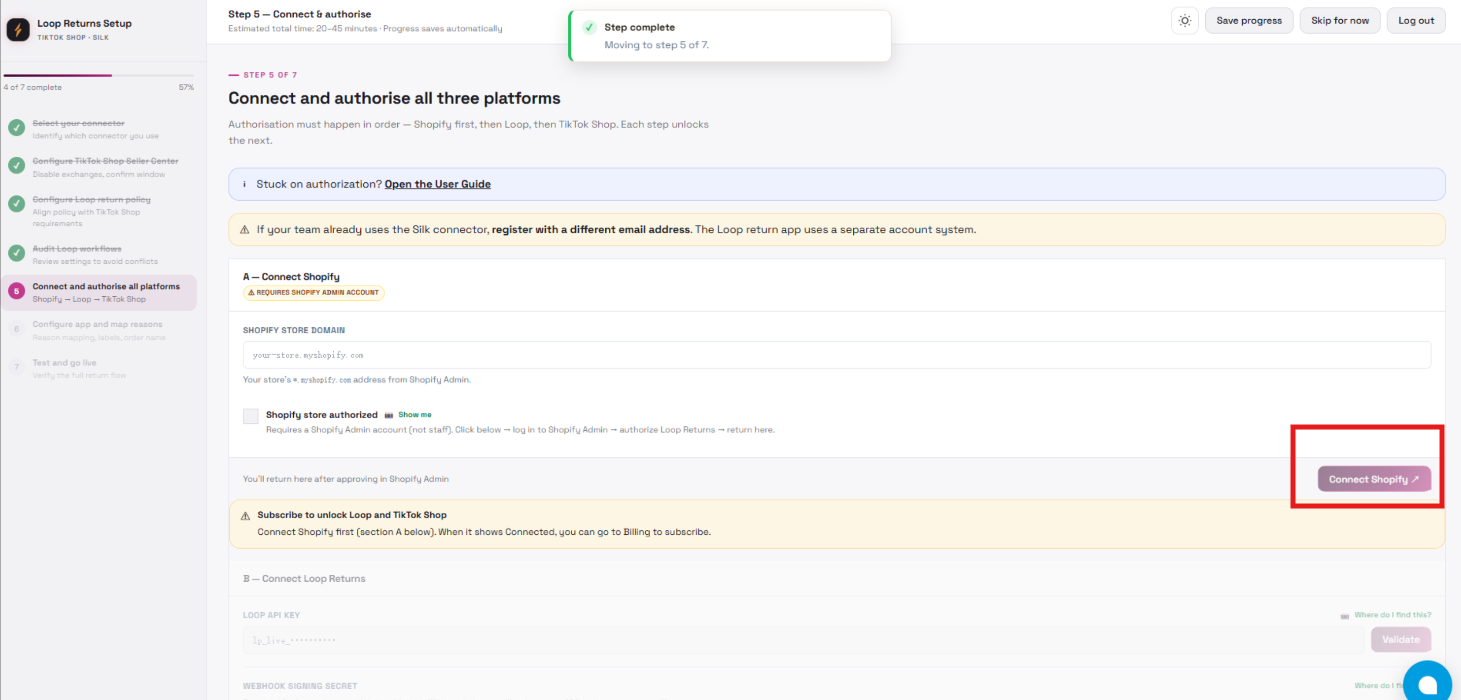
Task: Click the step 6 number badge
Action: tap(16, 329)
